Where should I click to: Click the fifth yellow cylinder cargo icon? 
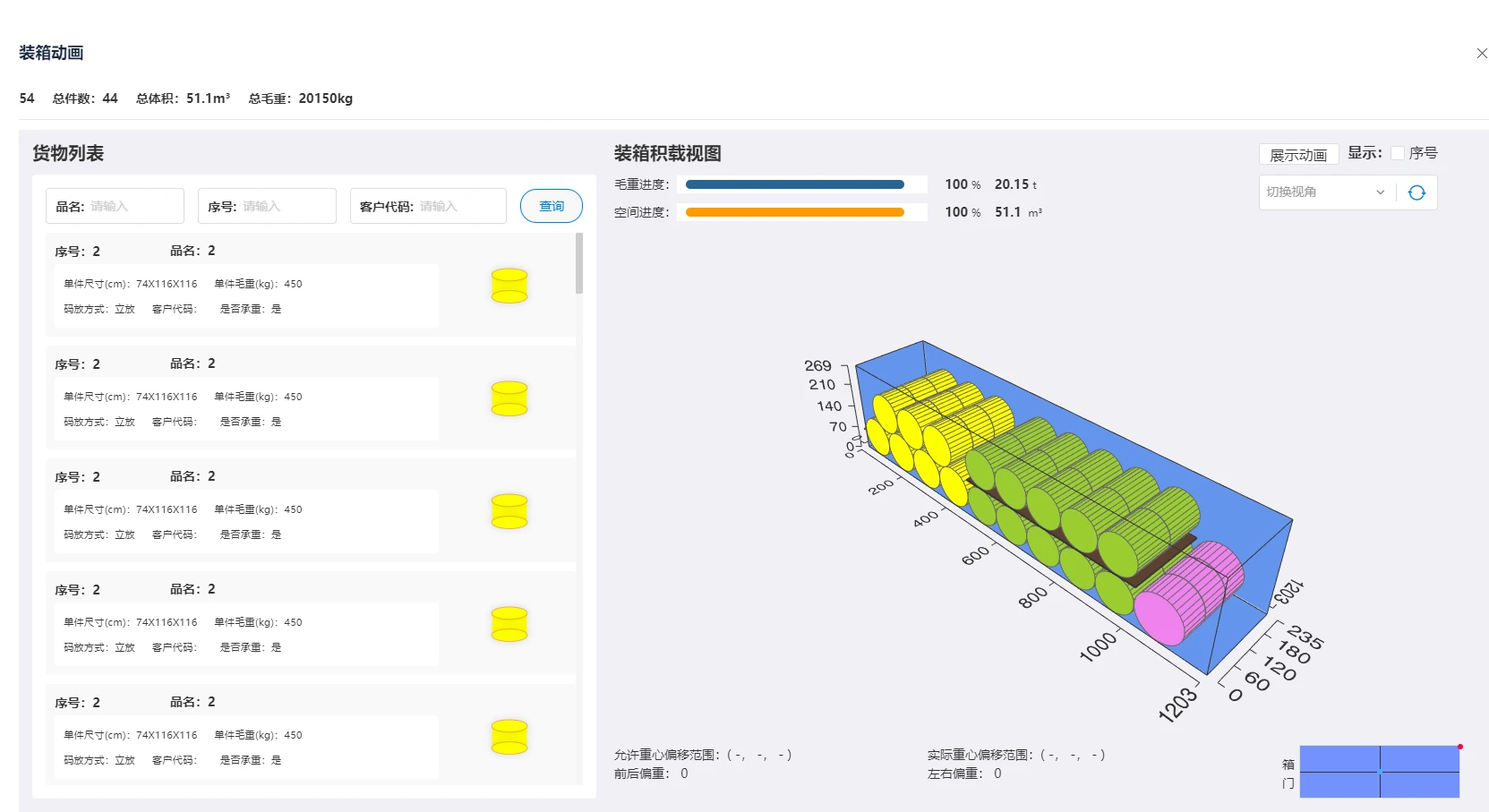pos(509,737)
